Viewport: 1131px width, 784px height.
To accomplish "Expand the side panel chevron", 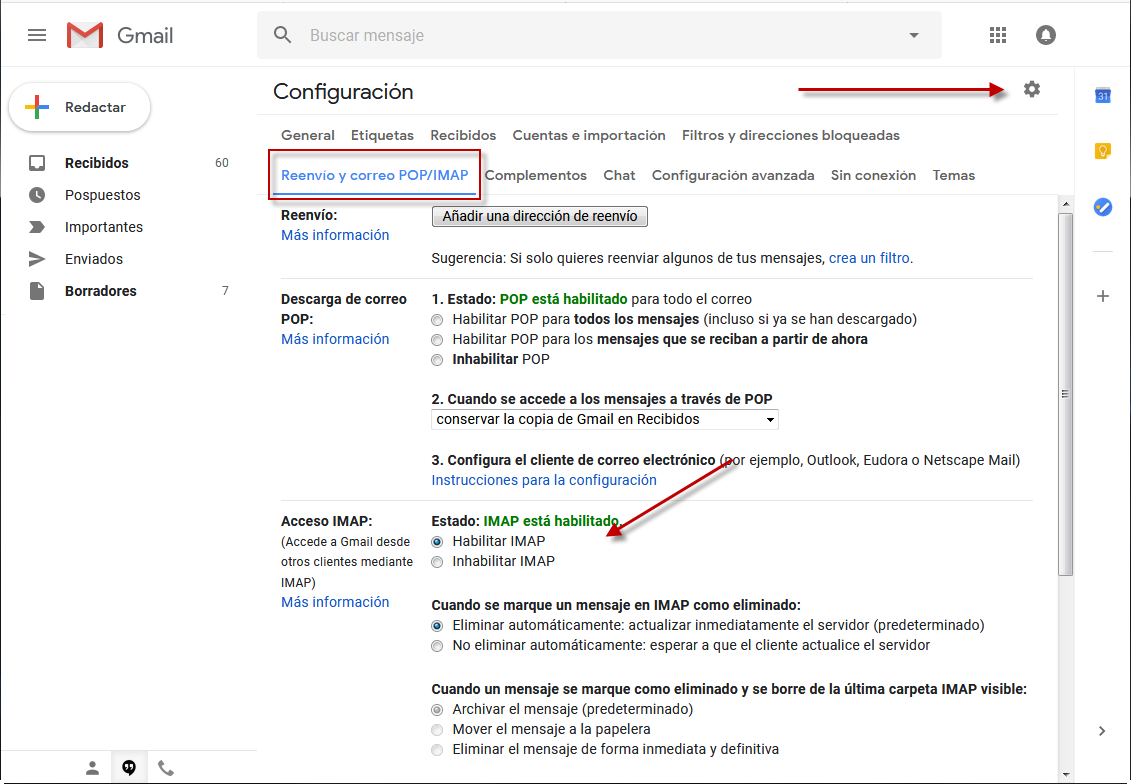I will pyautogui.click(x=1101, y=731).
